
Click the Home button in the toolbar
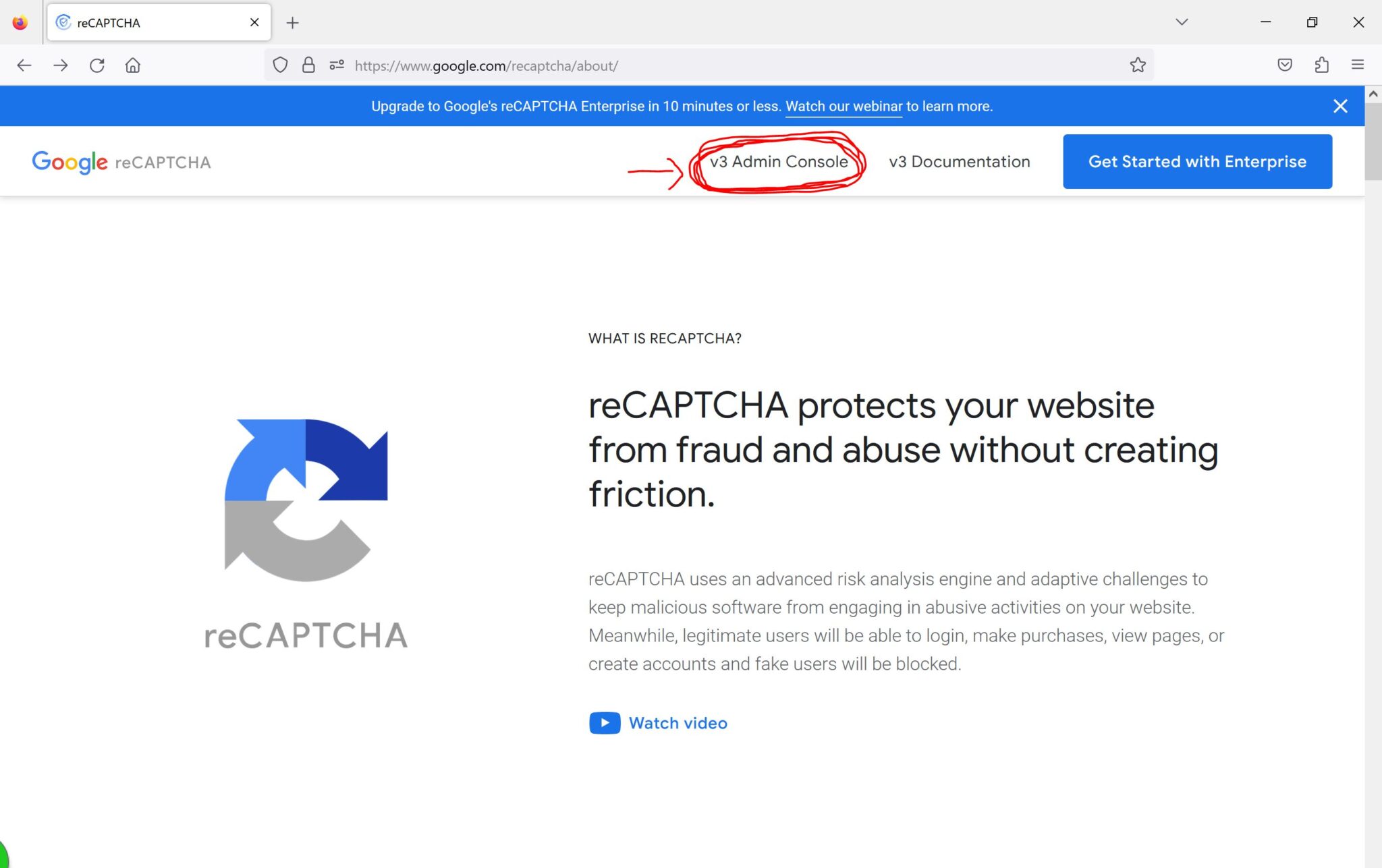(133, 65)
